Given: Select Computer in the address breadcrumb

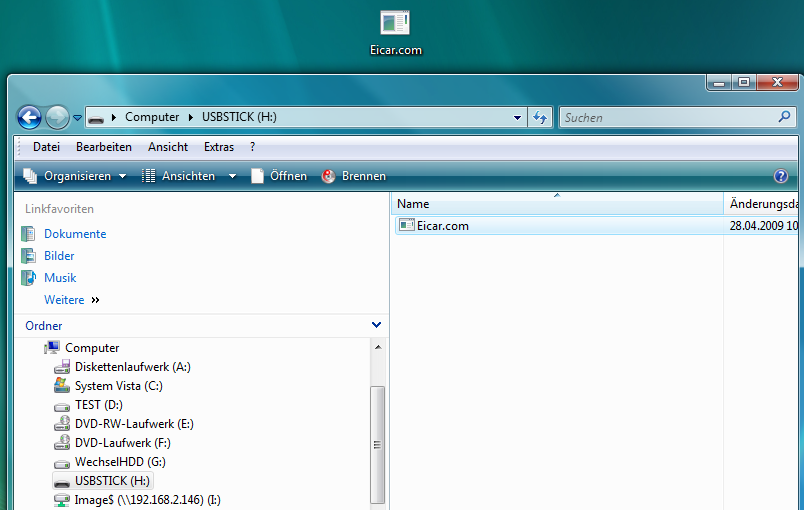Looking at the screenshot, I should point(152,117).
